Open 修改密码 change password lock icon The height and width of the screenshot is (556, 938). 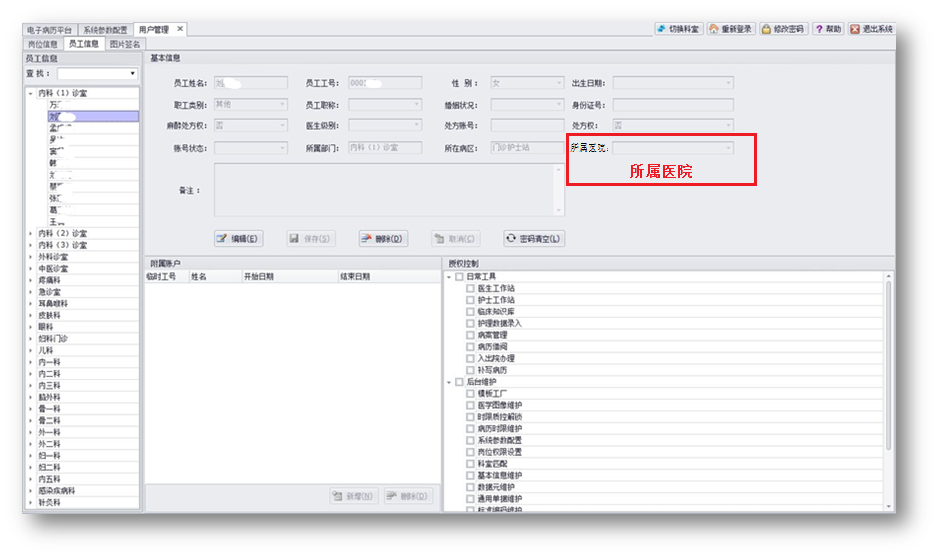(766, 29)
